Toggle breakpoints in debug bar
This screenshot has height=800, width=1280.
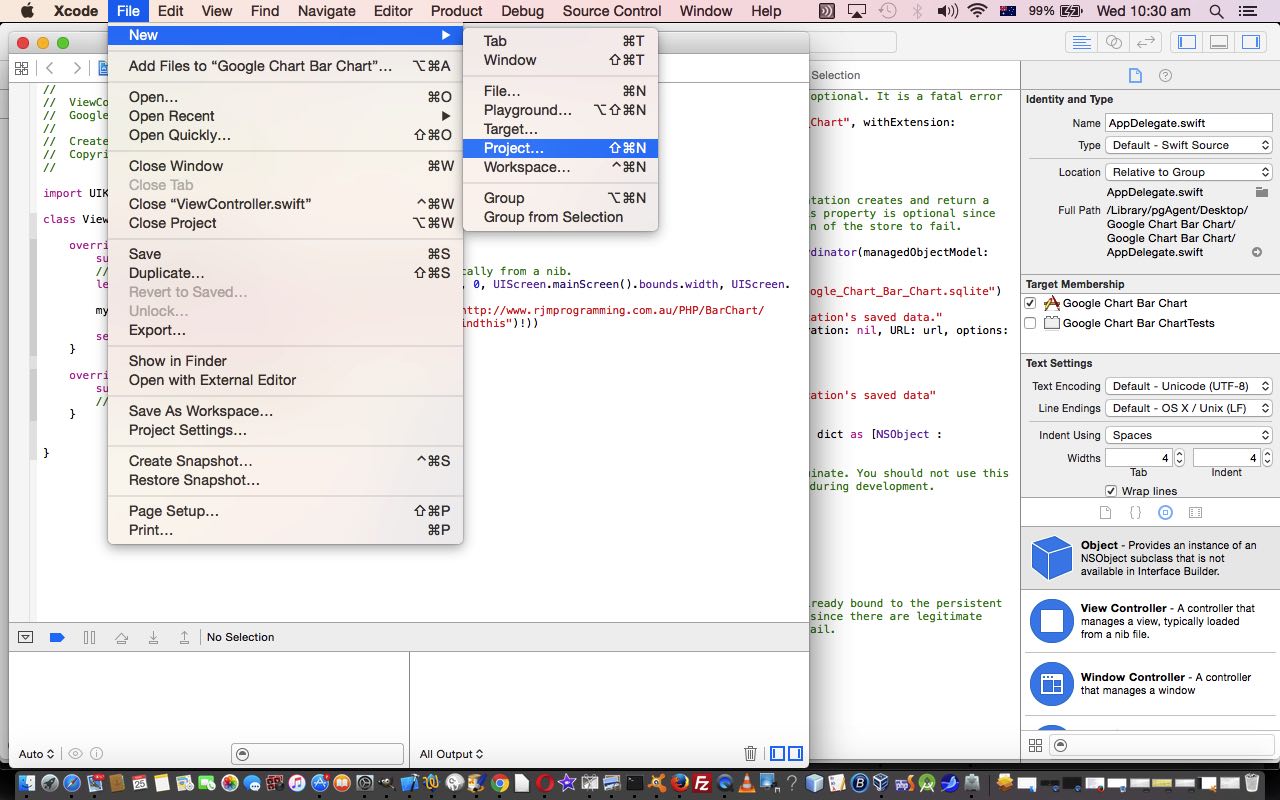pos(57,637)
